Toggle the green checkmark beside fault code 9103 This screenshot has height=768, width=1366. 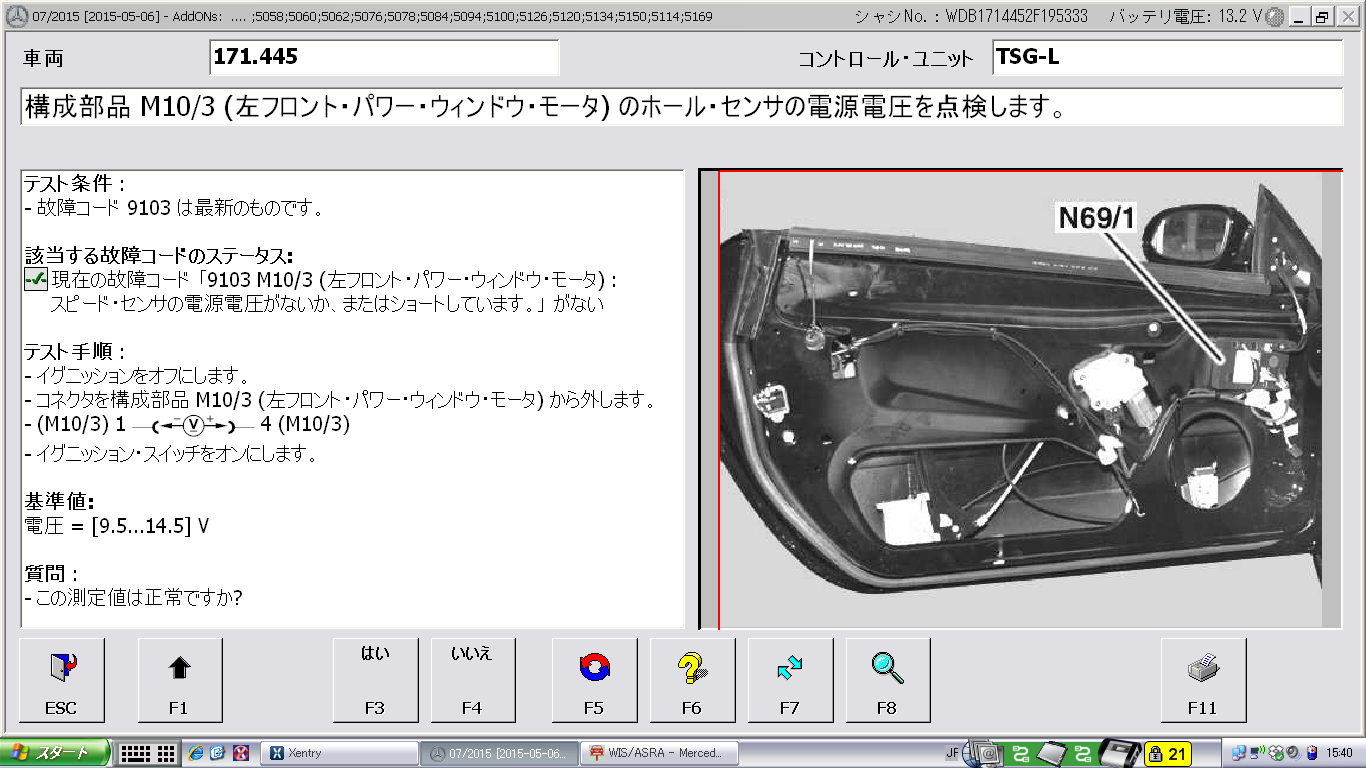(x=34, y=281)
